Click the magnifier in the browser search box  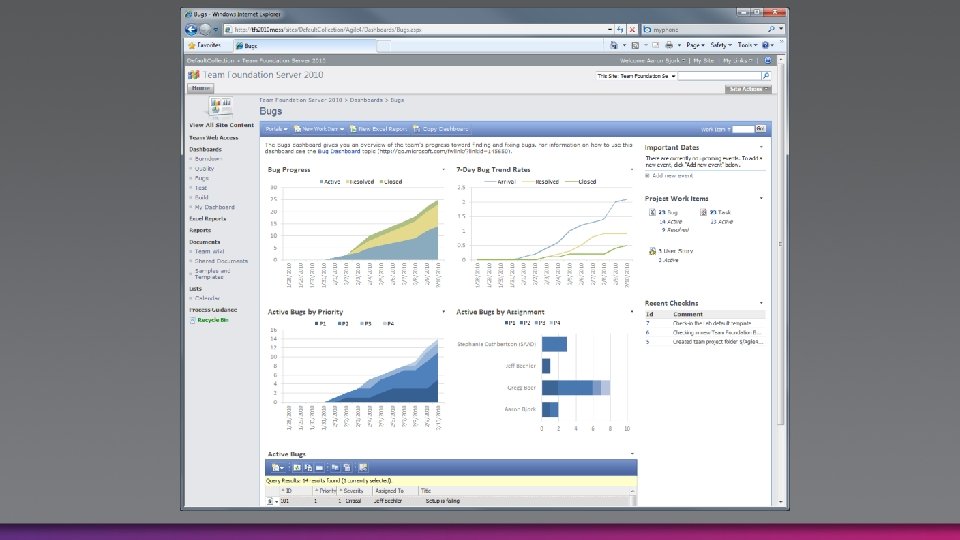pyautogui.click(x=771, y=29)
